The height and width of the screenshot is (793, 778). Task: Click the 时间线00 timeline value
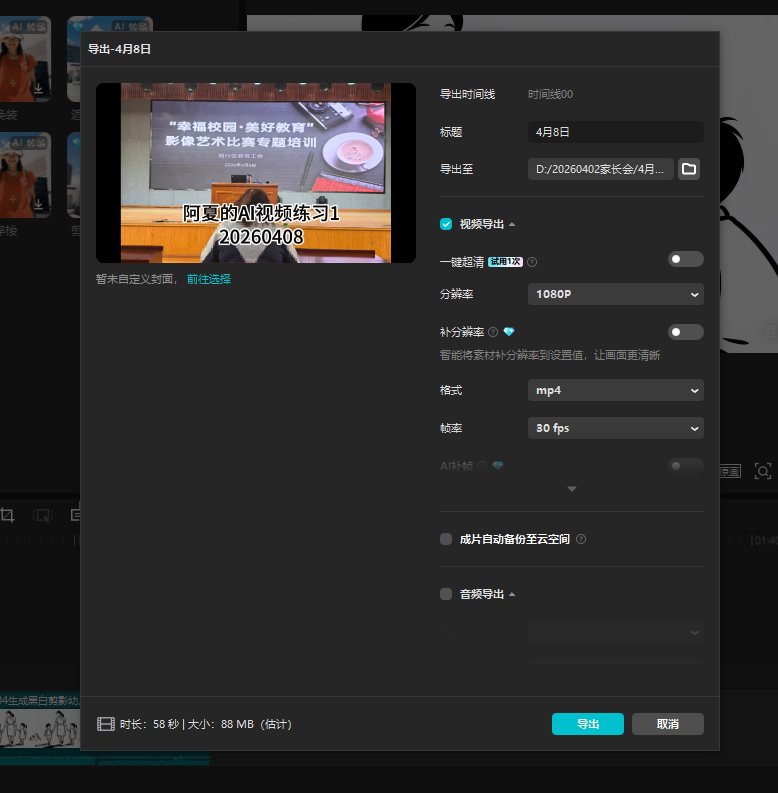click(x=550, y=95)
